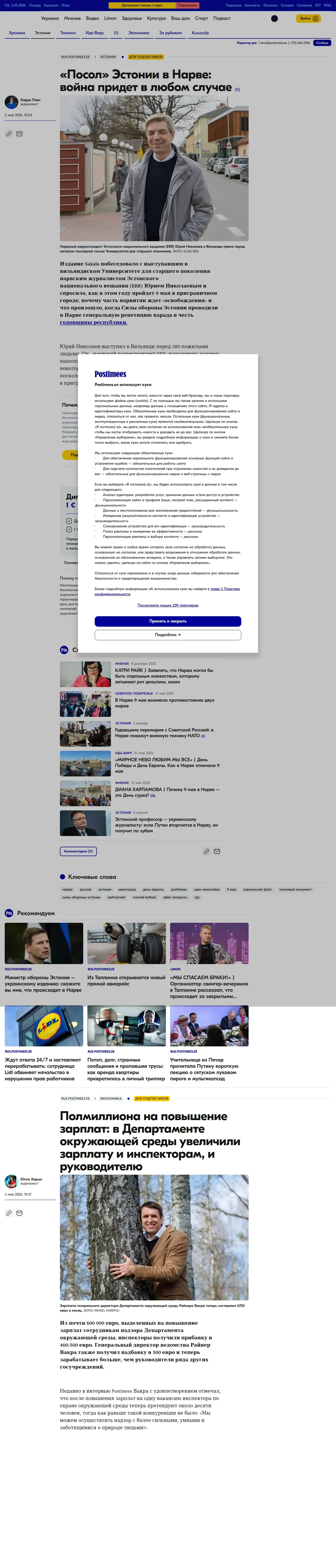
Task: Click ЭКОНОМИКА breadcrumb above salary article
Action: (x=110, y=1099)
